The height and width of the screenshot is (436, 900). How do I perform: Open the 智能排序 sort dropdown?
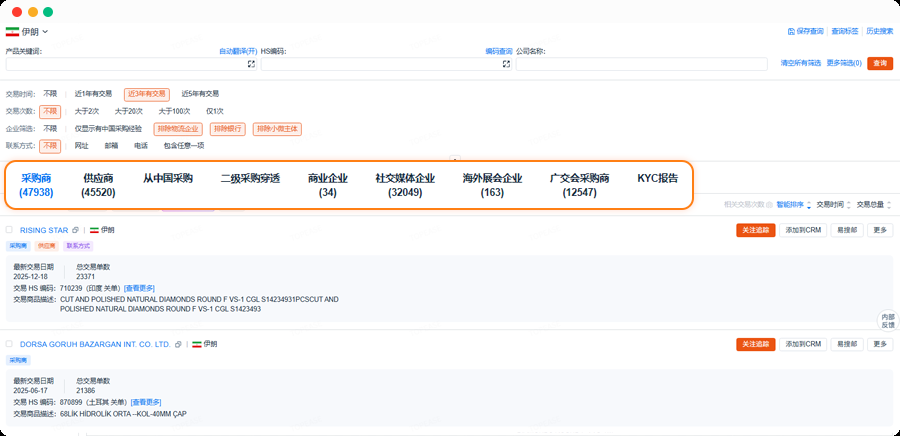coord(793,204)
